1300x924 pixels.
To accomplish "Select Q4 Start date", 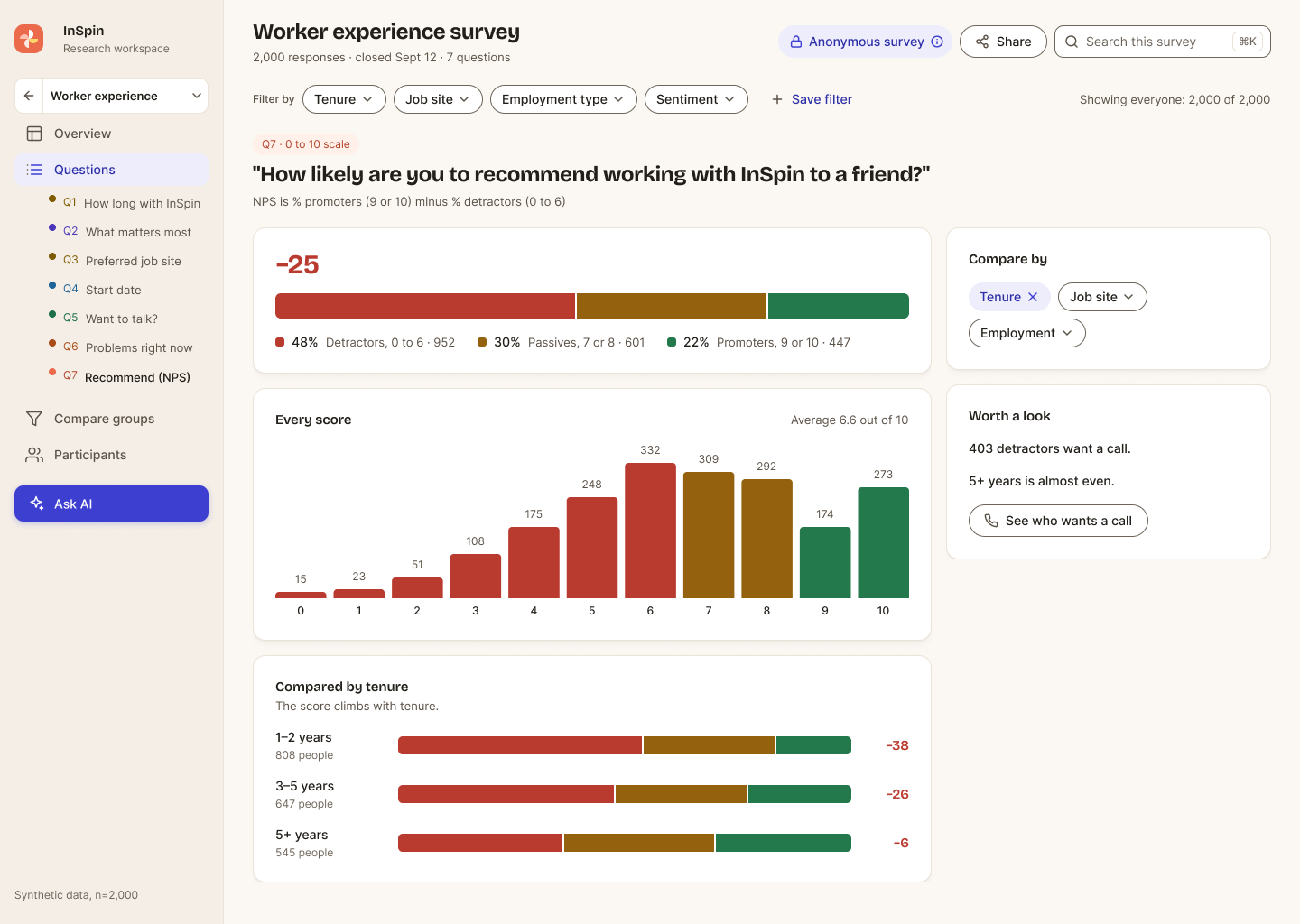I will (125, 290).
